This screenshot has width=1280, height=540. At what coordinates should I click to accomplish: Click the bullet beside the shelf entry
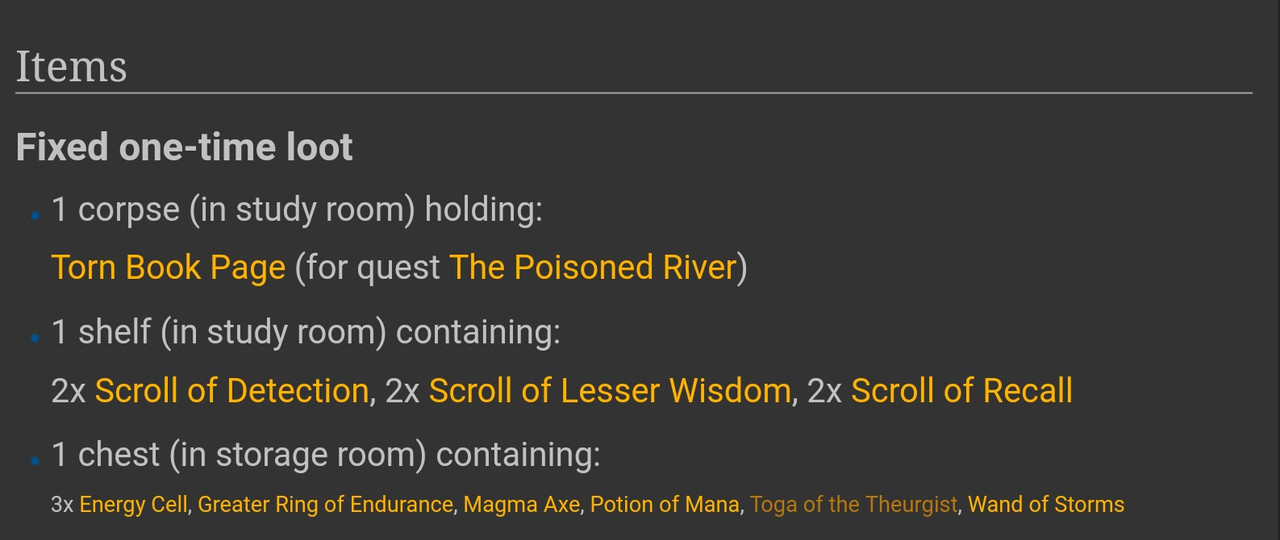[x=35, y=338]
